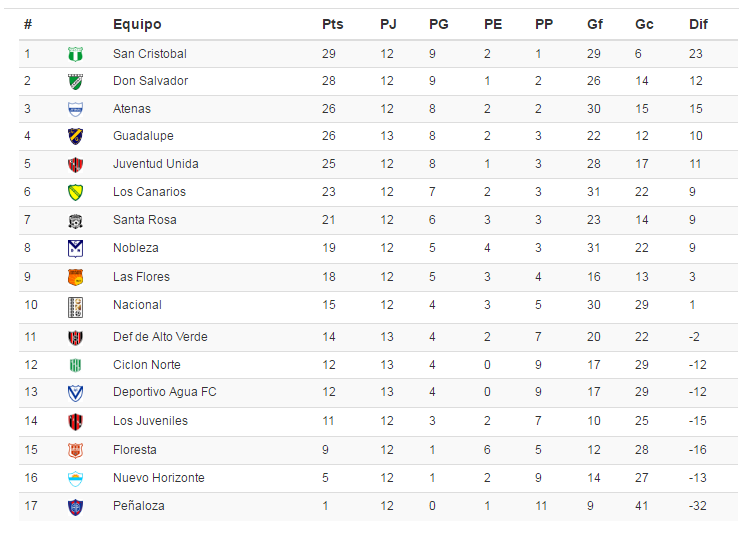The image size is (739, 534).
Task: Click the Guadalupe blue and yellow crest
Action: (75, 136)
